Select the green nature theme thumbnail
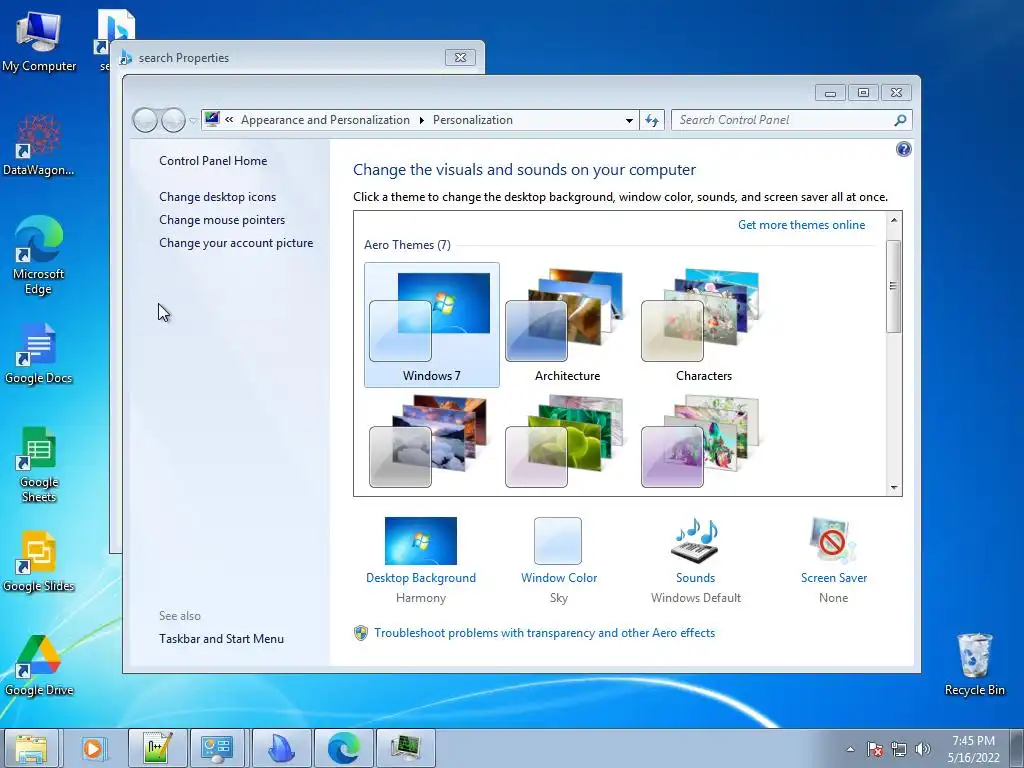1024x768 pixels. (565, 441)
